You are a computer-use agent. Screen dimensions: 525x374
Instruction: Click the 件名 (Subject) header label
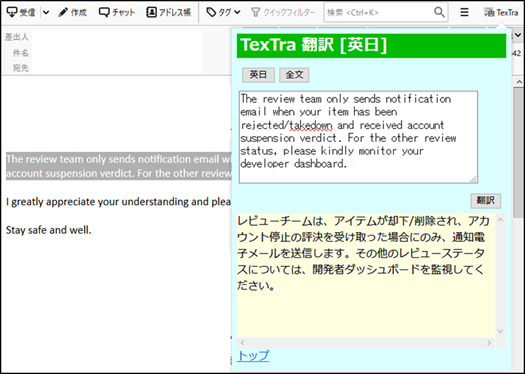coord(20,53)
